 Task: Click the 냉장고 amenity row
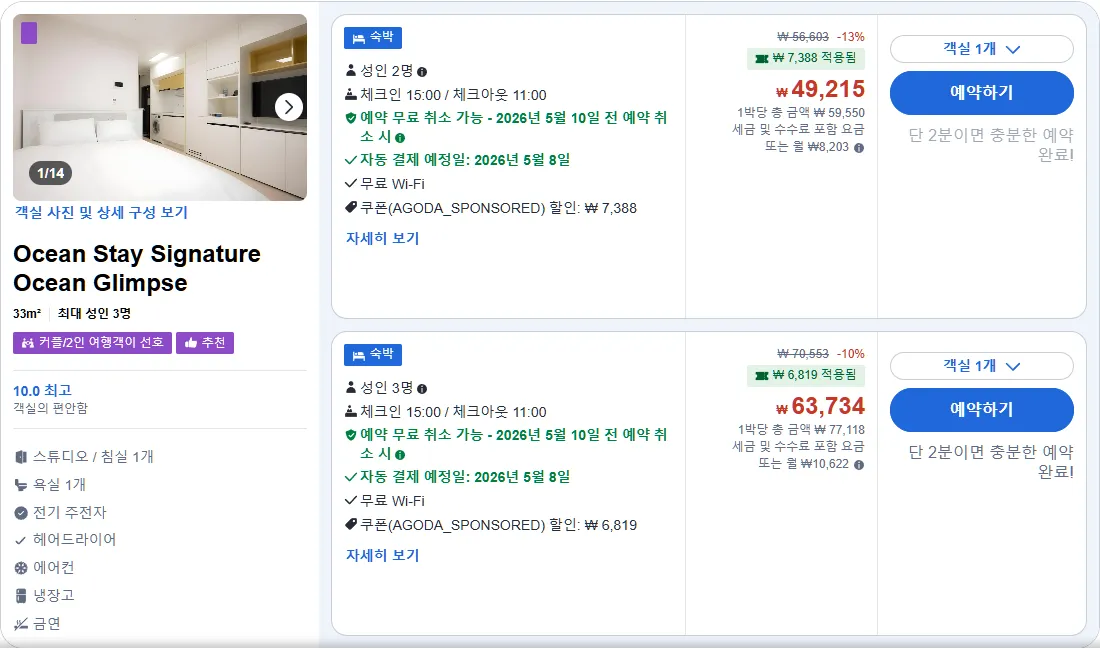coord(45,596)
